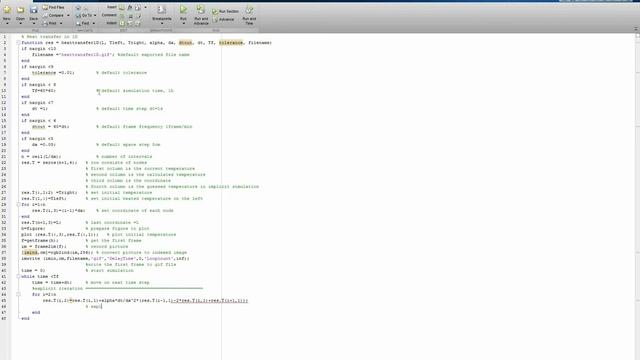This screenshot has width=640, height=360.
Task: Click the New file icon
Action: coord(7,10)
